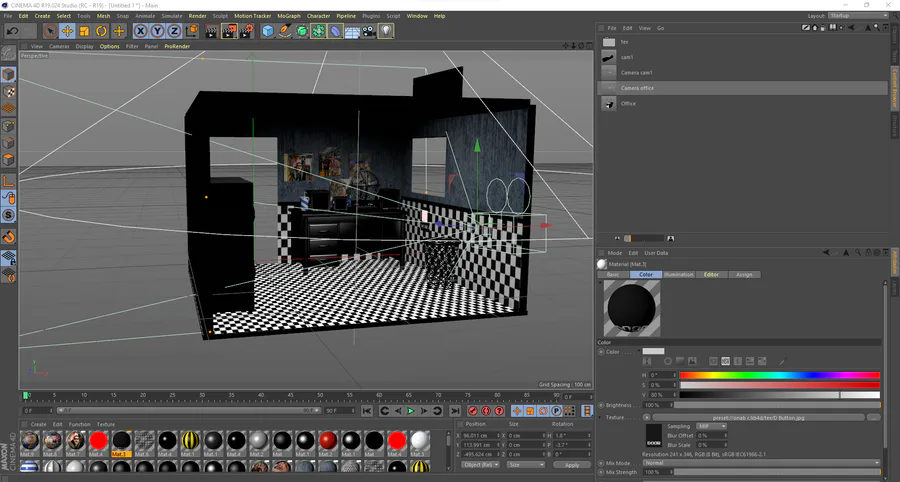Open the Texture arrow menu button

point(646,417)
